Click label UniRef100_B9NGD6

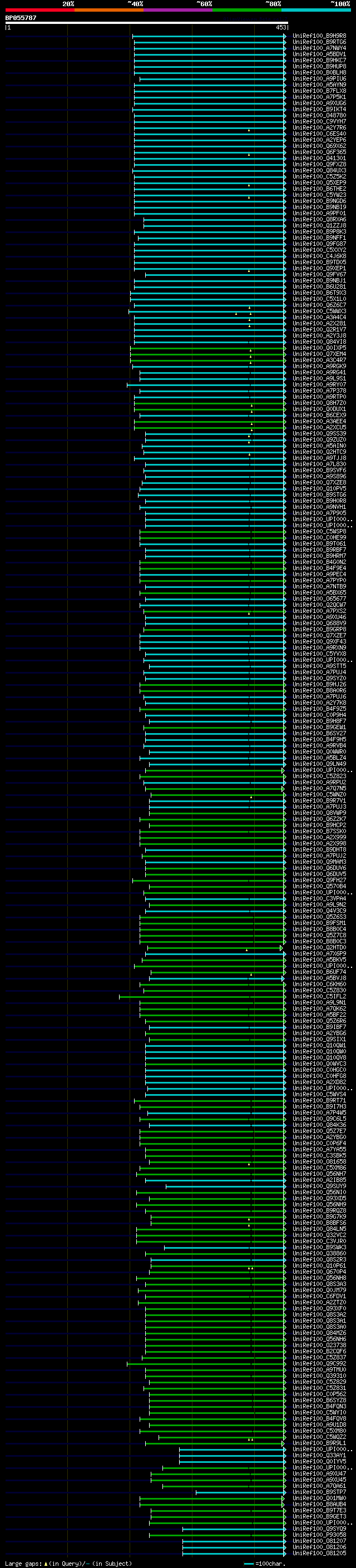point(319,201)
